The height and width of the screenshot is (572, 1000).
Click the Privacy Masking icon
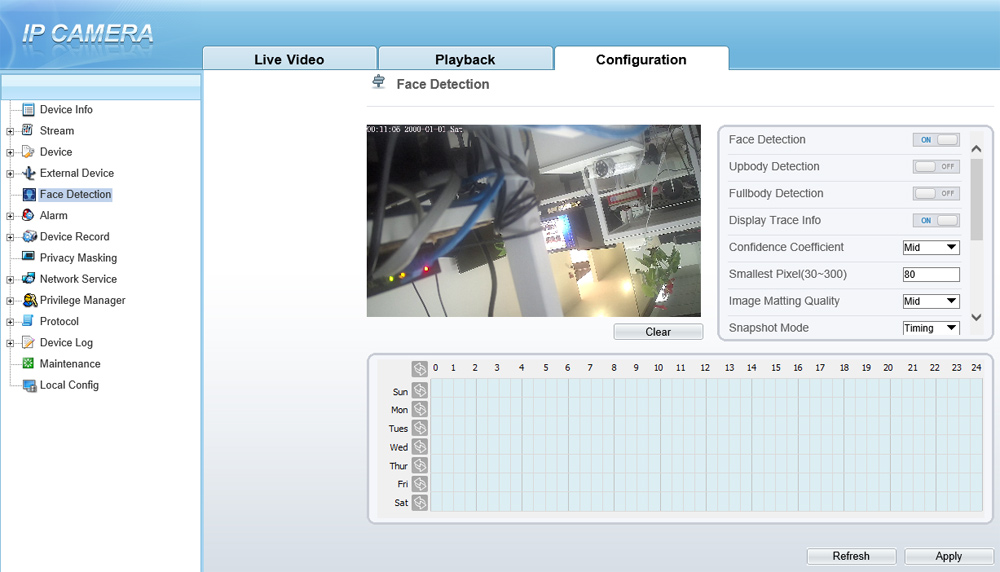point(28,257)
